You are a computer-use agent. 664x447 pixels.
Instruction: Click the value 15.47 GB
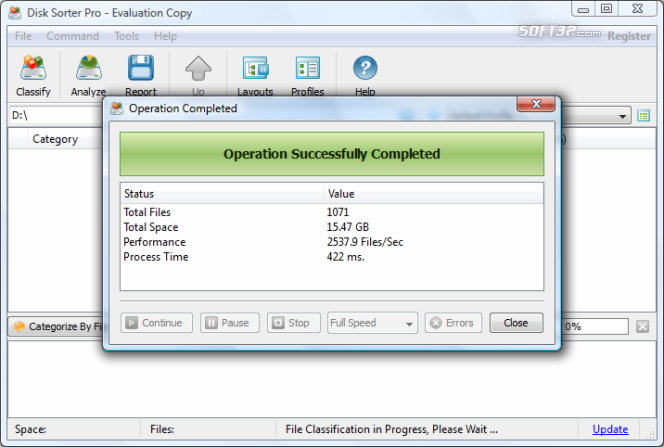348,227
